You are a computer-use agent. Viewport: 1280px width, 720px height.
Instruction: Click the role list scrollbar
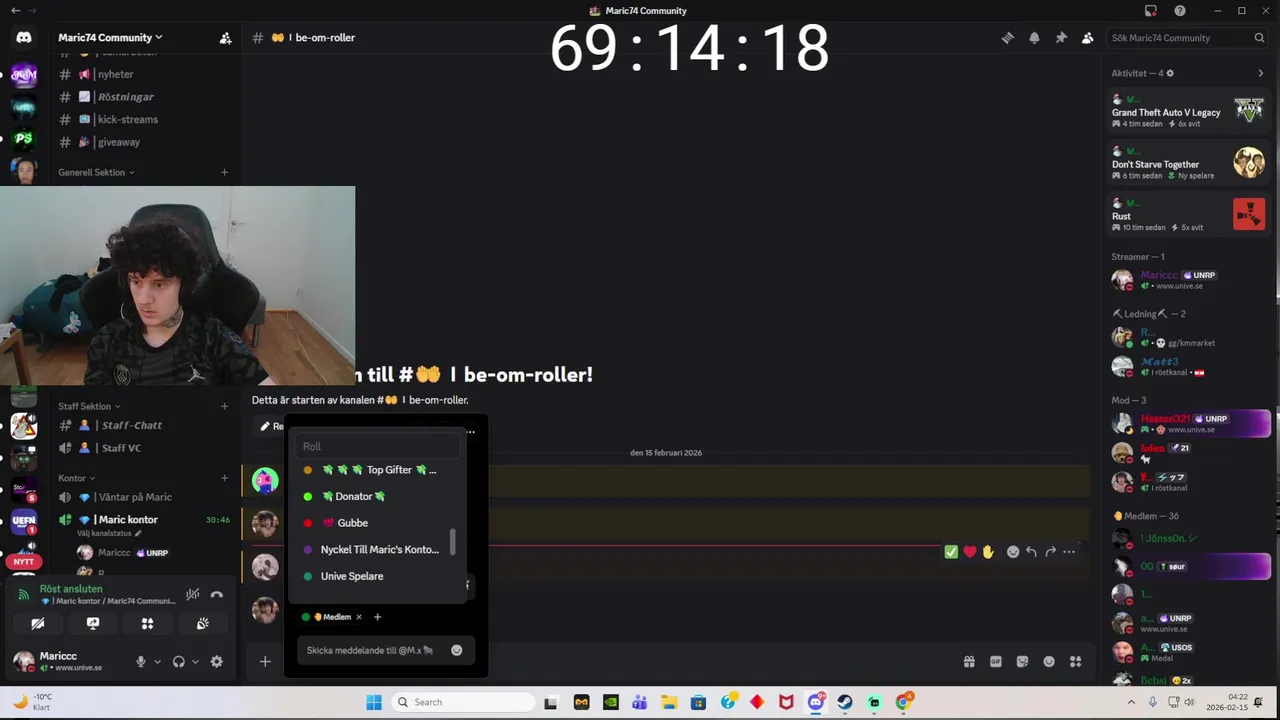pyautogui.click(x=453, y=542)
